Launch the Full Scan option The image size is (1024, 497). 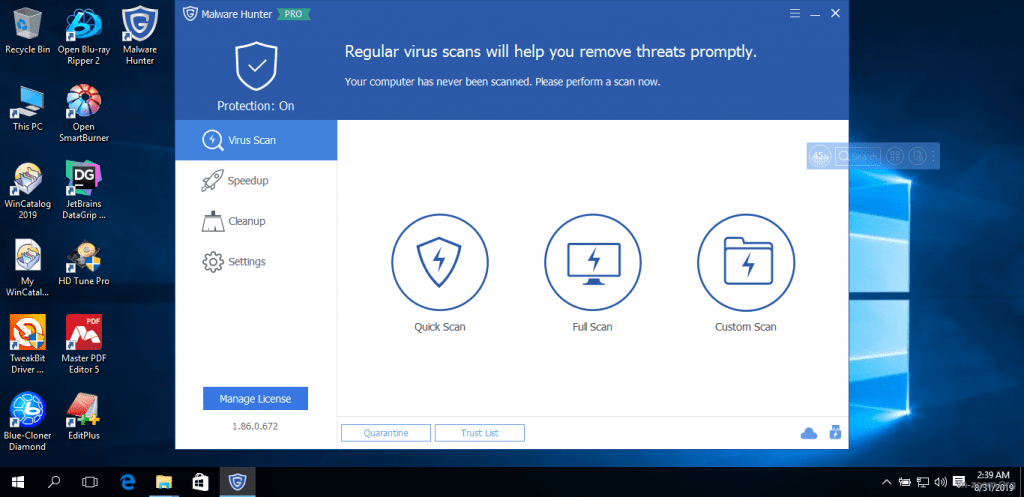coord(593,261)
